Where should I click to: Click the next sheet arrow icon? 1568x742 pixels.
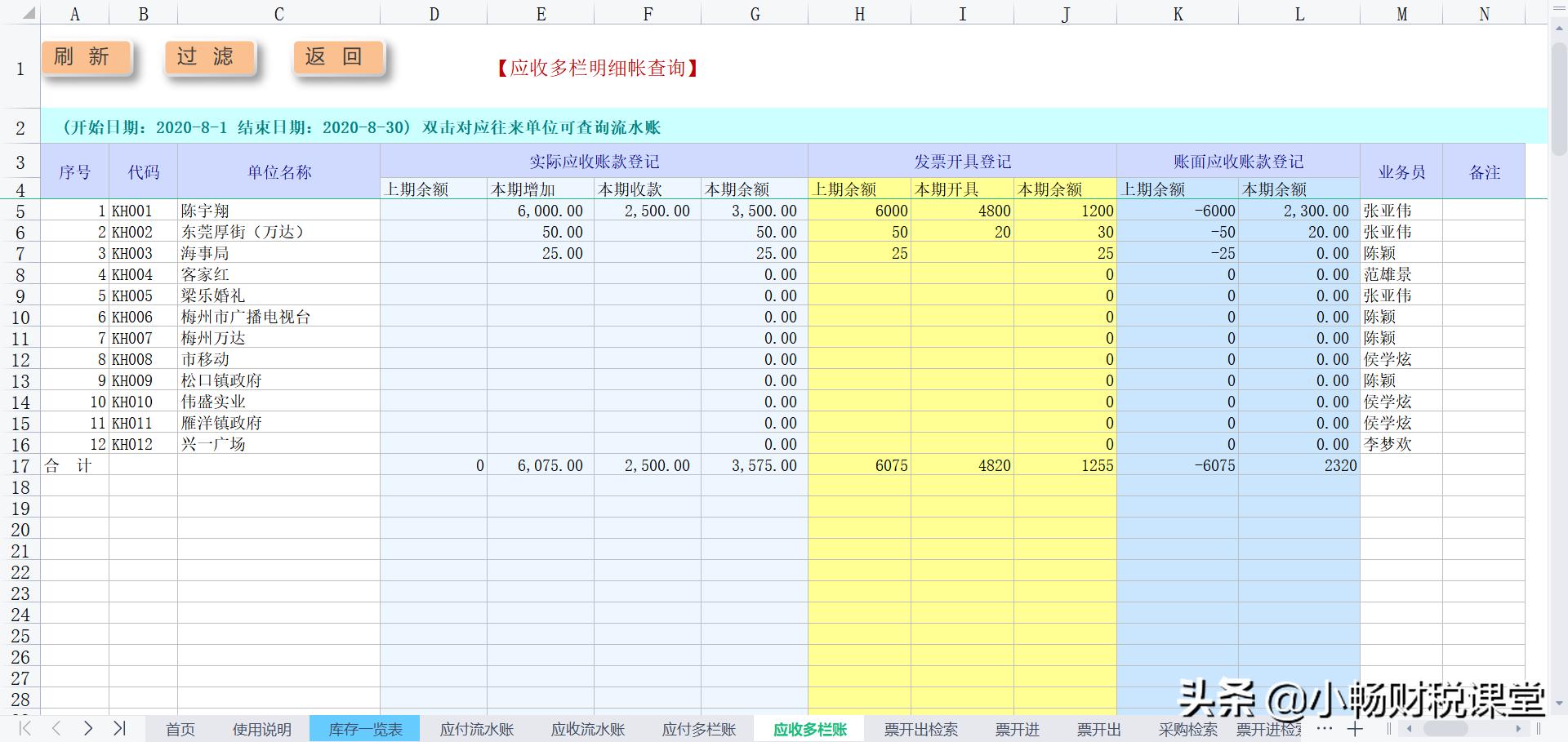[88, 729]
